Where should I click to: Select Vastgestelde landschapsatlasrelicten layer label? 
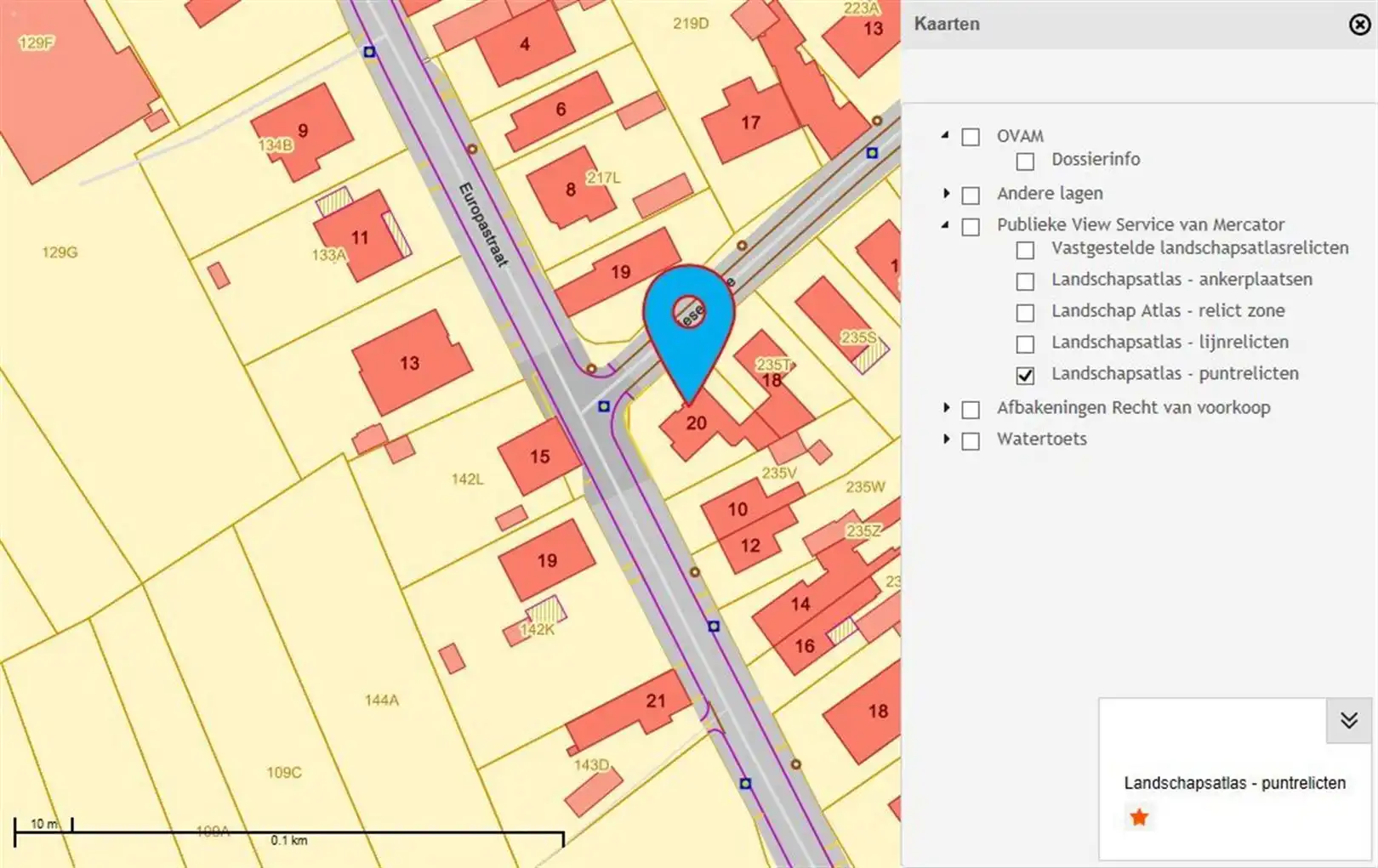click(x=1199, y=248)
